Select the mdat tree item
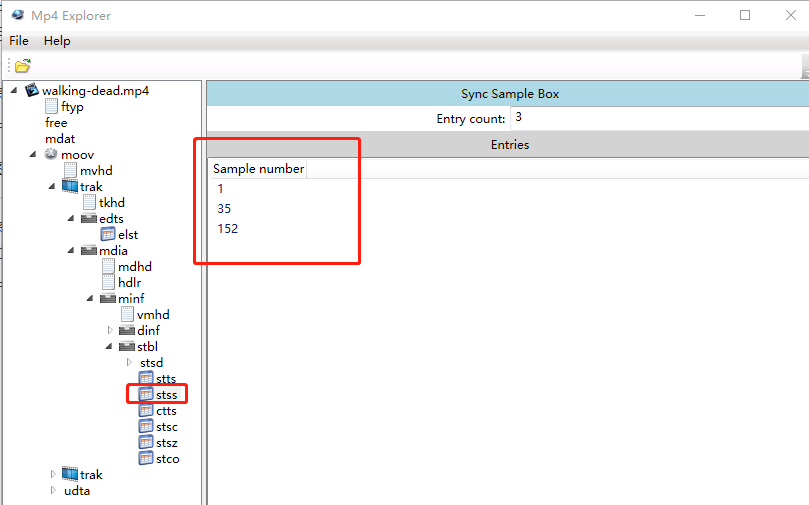Screen dimensions: 809x505 click(60, 139)
